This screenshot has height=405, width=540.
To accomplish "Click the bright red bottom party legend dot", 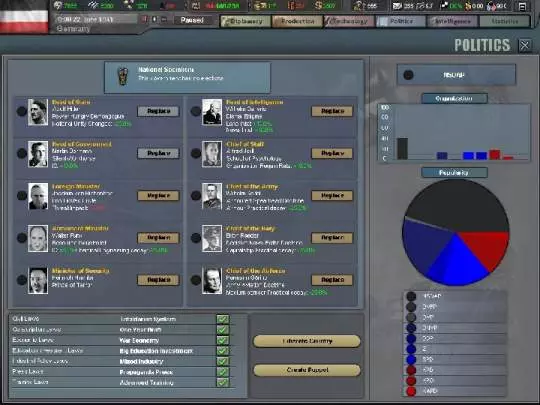I will click(411, 391).
